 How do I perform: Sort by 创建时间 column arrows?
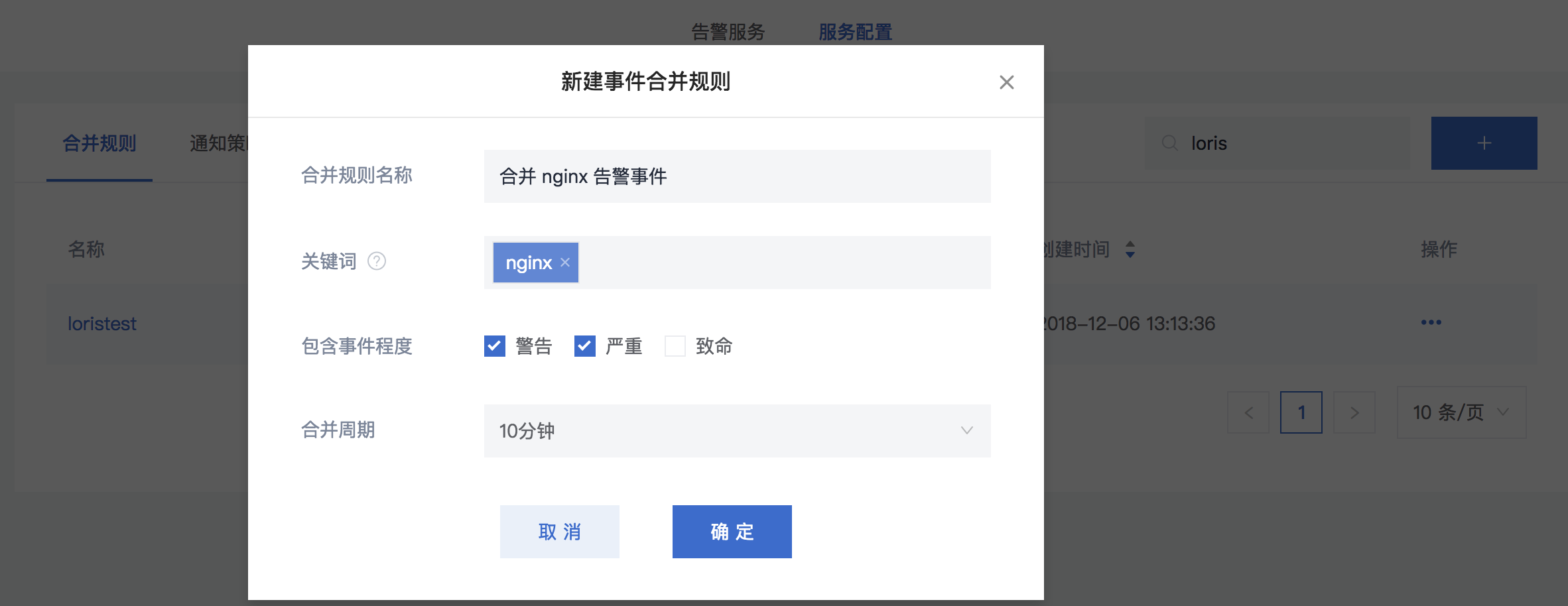[x=1130, y=249]
